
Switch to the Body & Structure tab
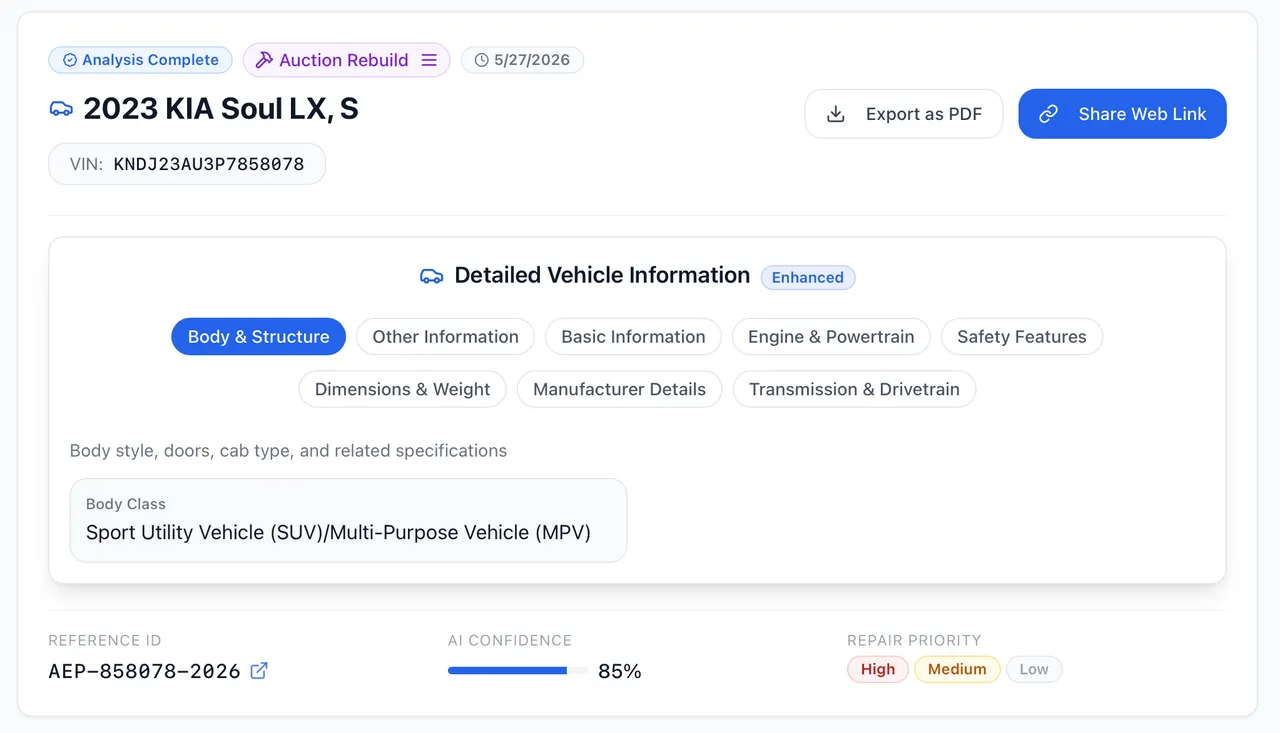coord(259,337)
